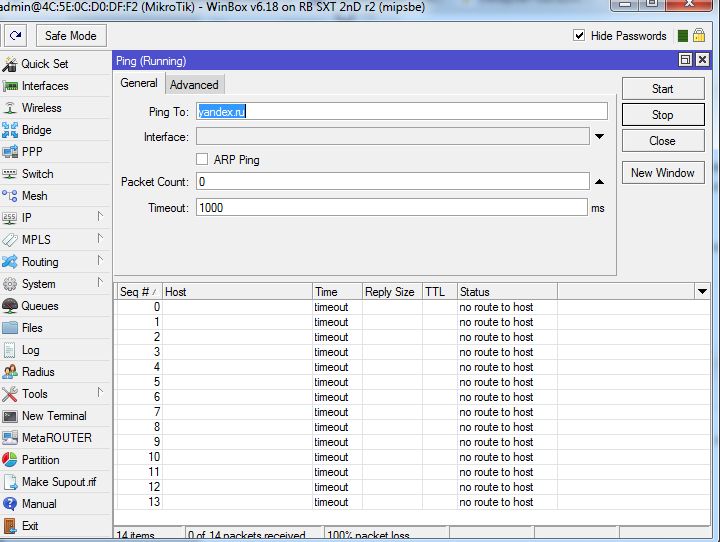Viewport: 720px width, 542px height.
Task: Select Queues menu label
Action: [40, 306]
